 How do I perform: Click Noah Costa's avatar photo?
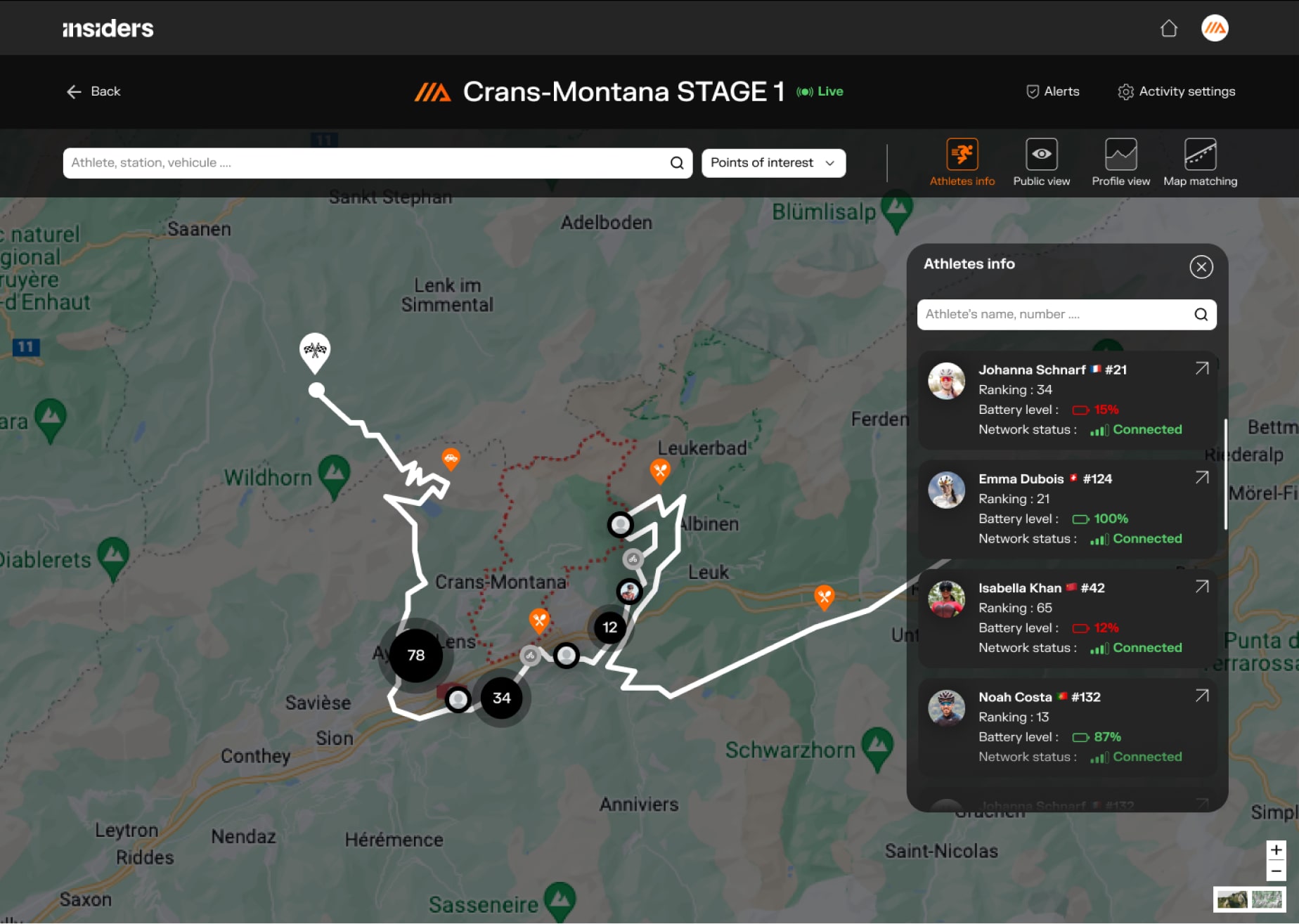[946, 708]
